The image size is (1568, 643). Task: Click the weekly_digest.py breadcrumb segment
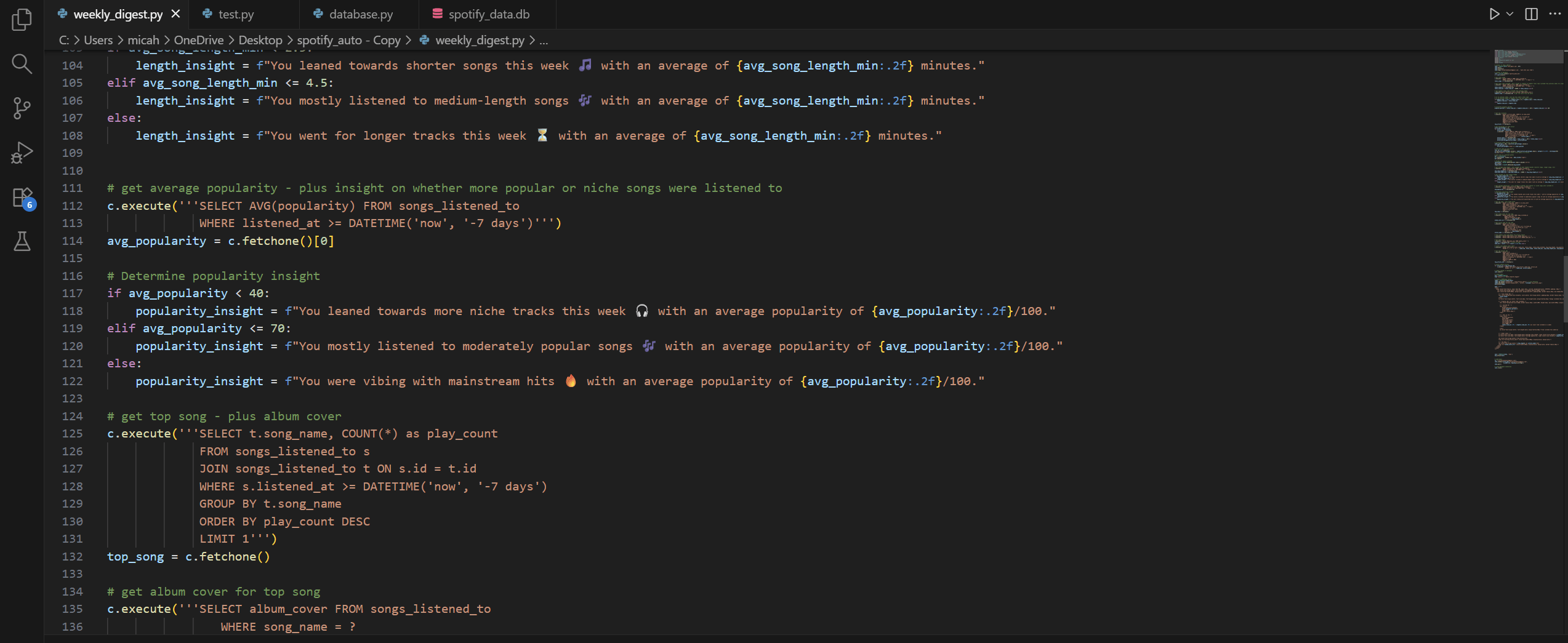(480, 40)
